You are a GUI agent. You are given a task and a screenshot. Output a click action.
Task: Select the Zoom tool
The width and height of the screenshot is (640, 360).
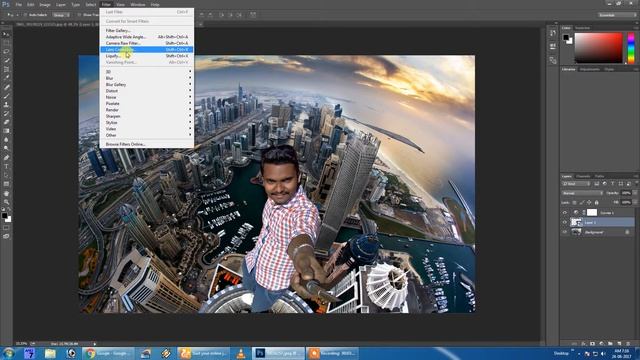[6, 202]
